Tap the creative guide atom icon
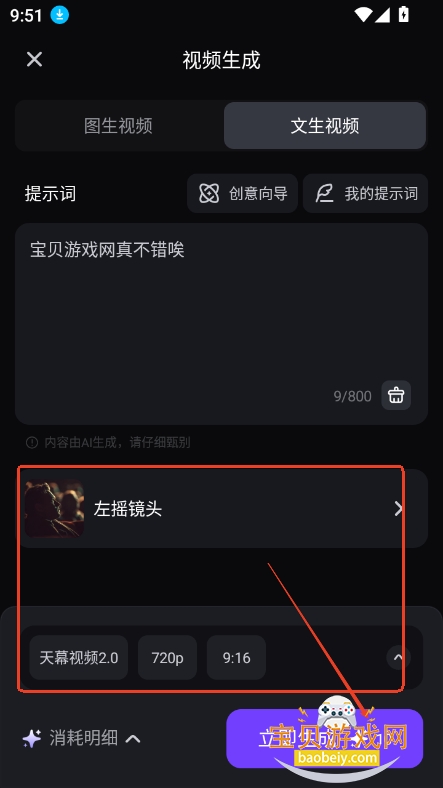Screen dimensions: 443x788 pos(209,193)
